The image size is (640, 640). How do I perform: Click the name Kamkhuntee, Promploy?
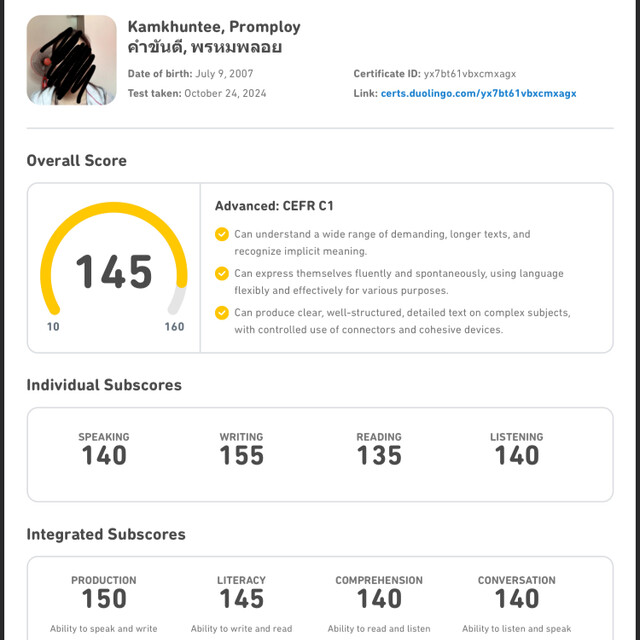pyautogui.click(x=214, y=26)
